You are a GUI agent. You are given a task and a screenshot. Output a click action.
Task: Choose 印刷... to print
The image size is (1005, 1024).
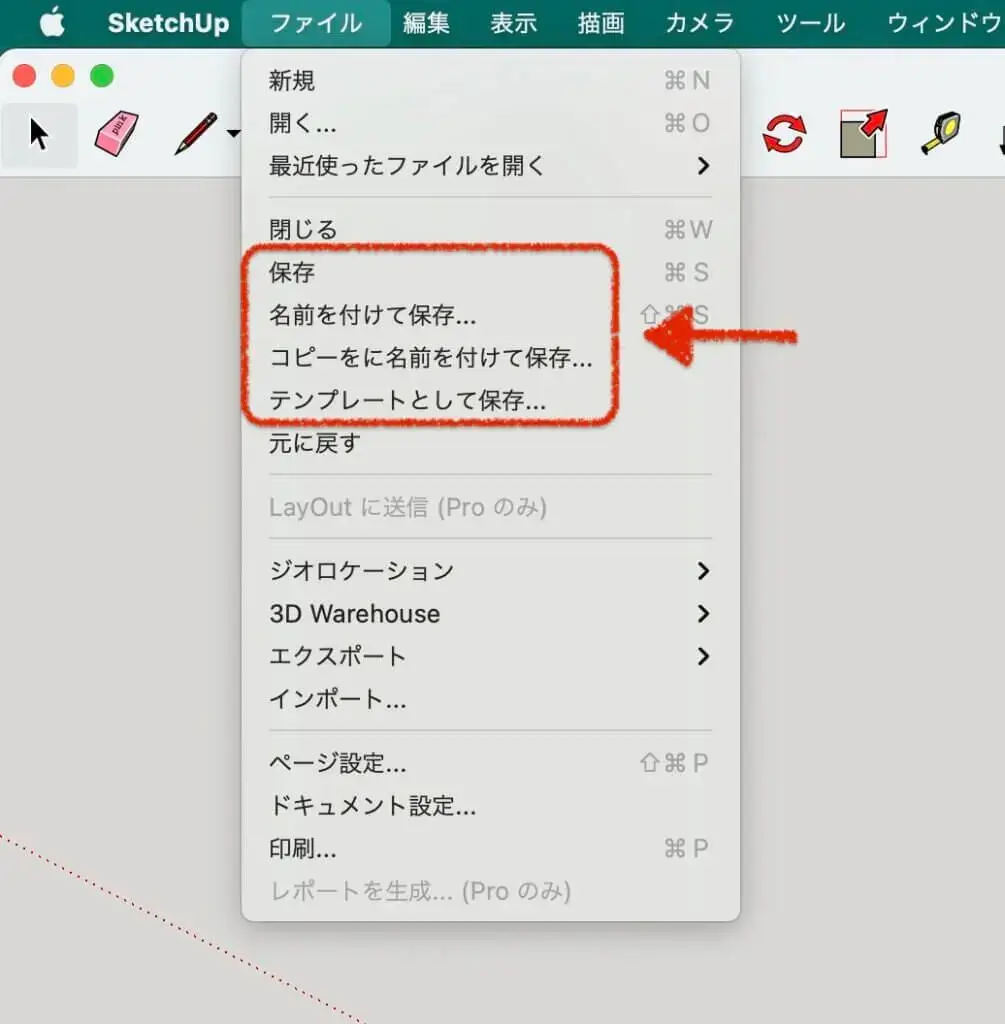point(490,848)
